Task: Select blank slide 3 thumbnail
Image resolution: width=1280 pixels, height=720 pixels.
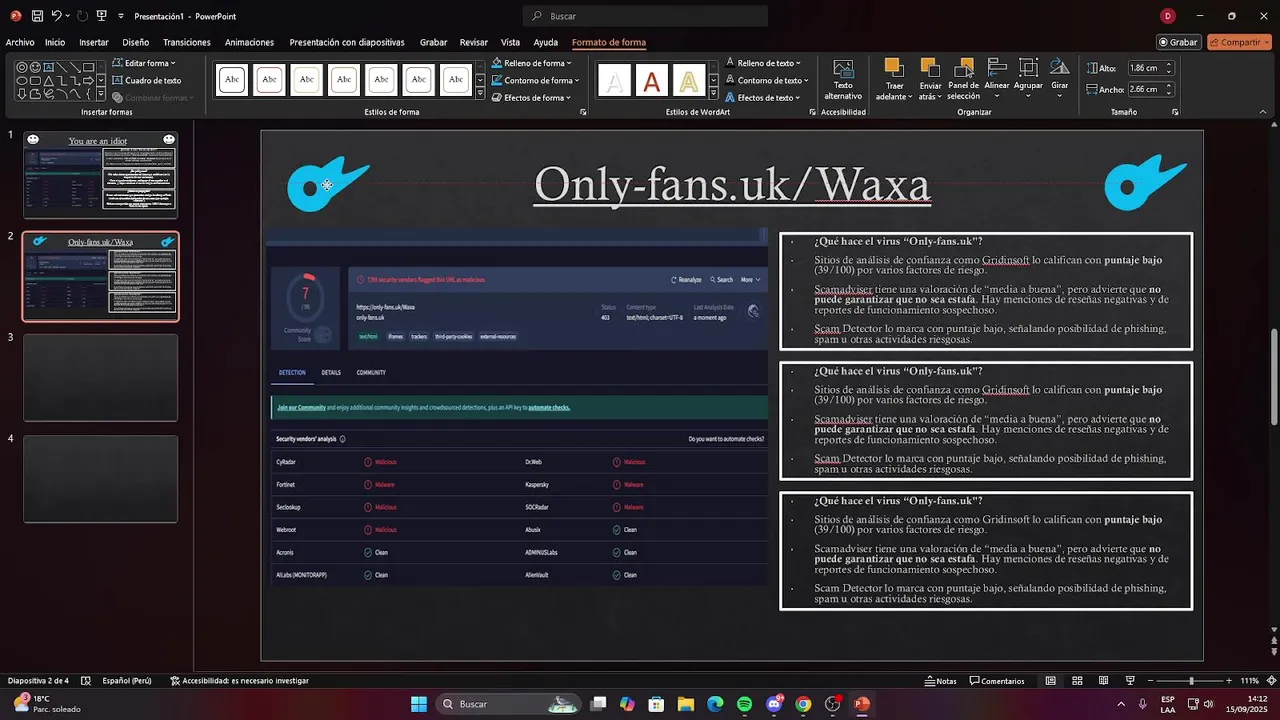Action: pos(100,378)
